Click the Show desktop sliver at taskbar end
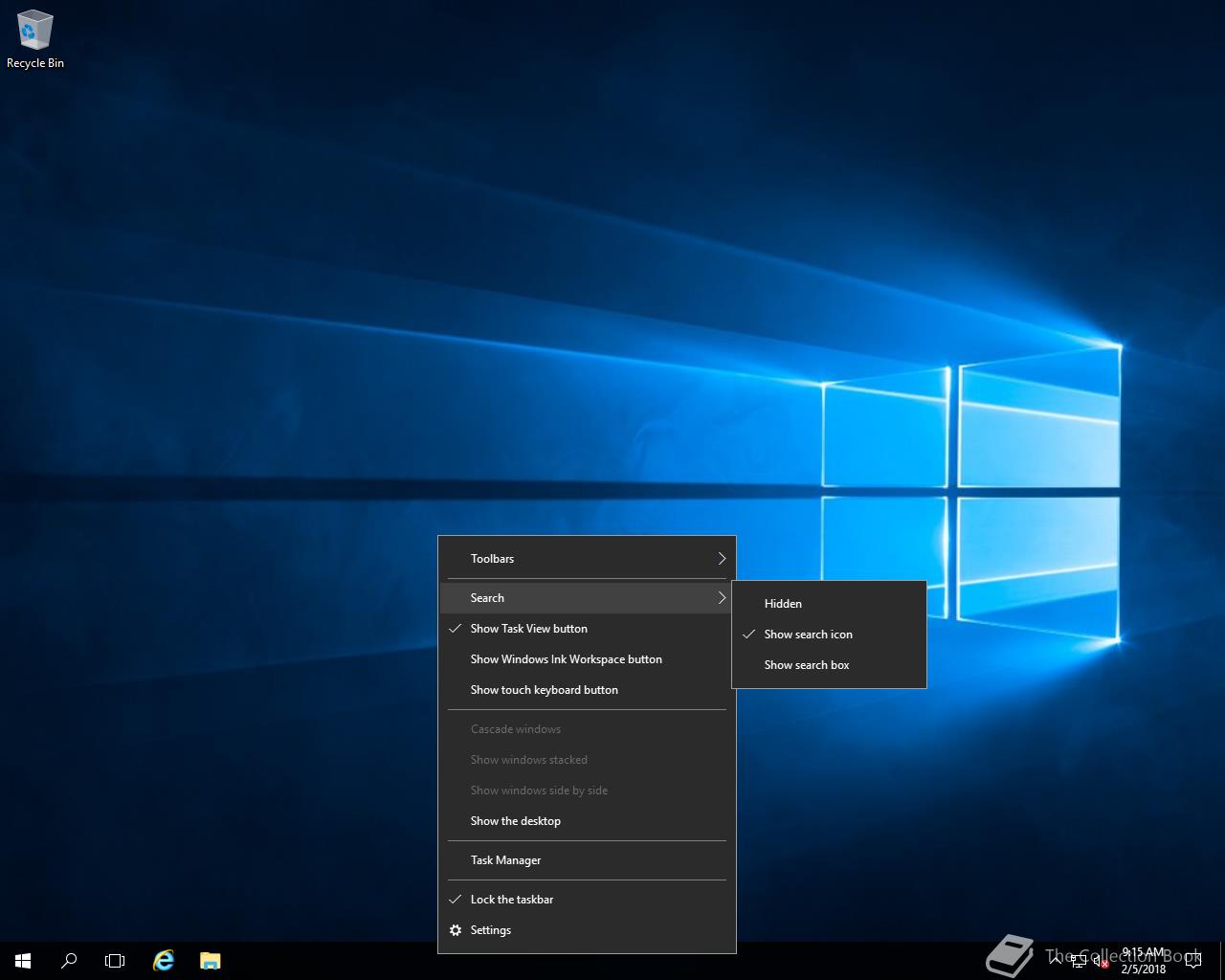Viewport: 1225px width, 980px height. click(1222, 961)
